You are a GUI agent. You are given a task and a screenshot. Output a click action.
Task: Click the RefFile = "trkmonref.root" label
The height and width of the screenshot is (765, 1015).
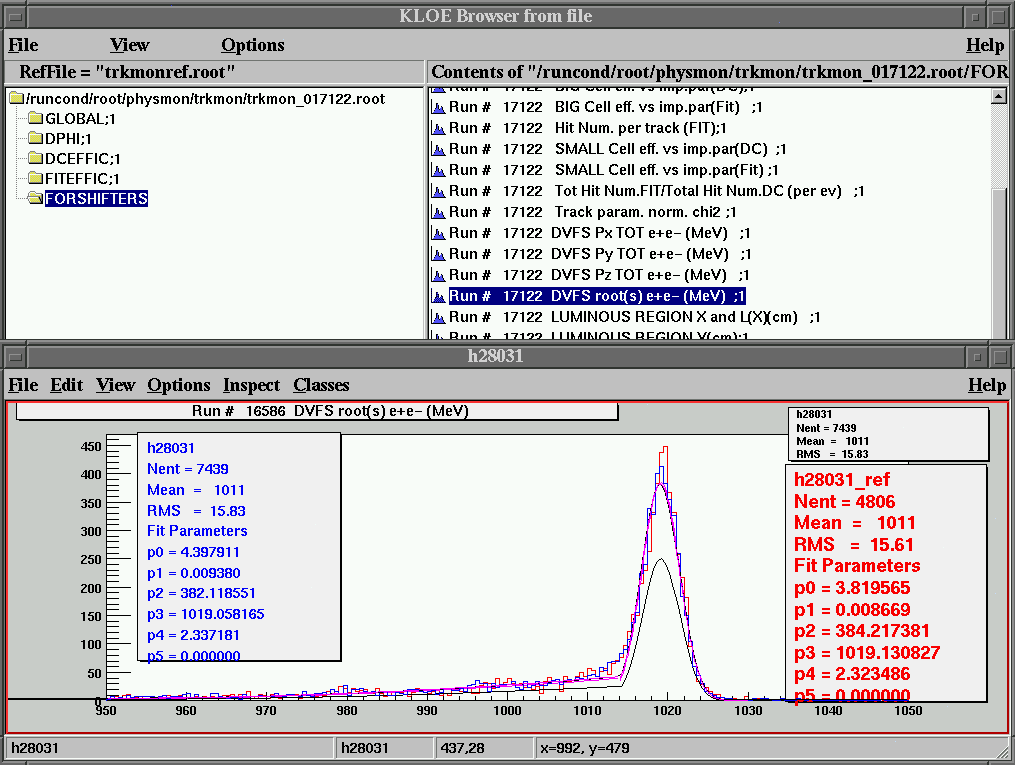(x=127, y=72)
